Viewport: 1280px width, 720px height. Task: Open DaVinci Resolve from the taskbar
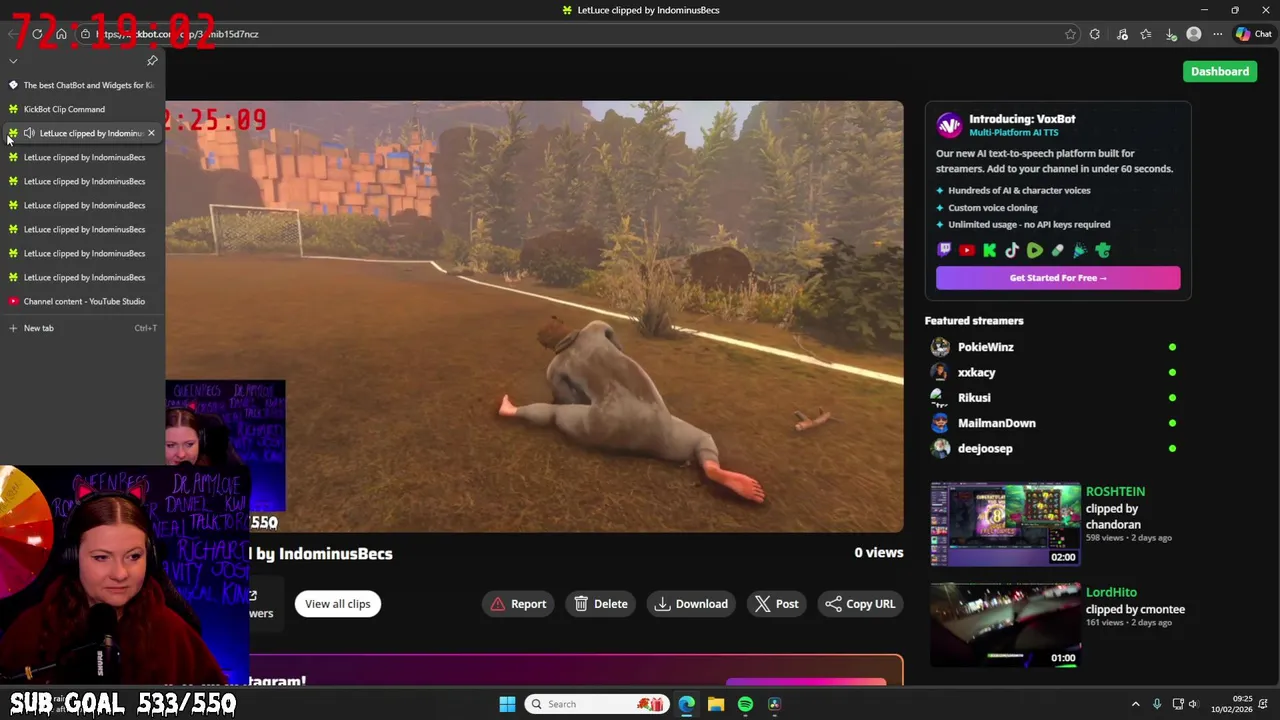click(x=774, y=704)
